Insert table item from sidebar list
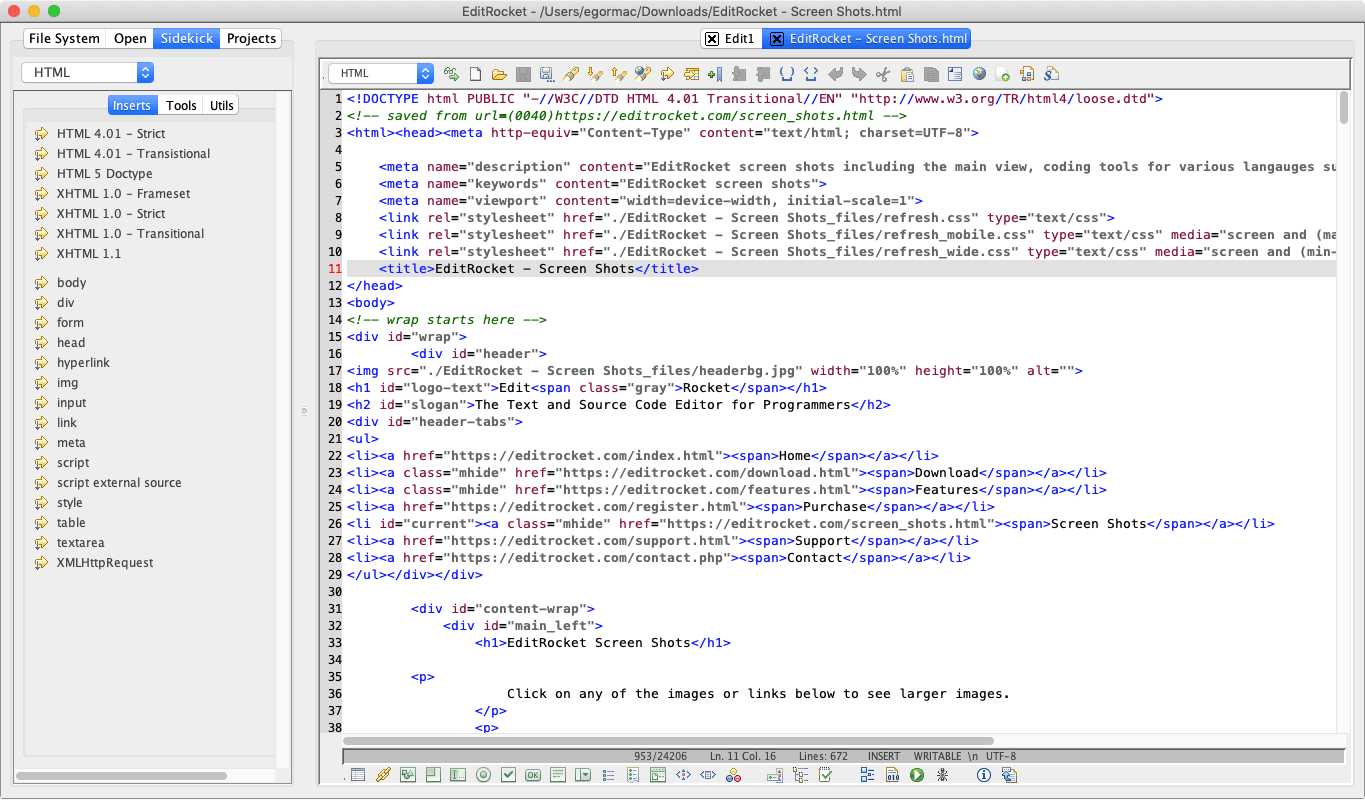The image size is (1365, 800). [x=71, y=522]
